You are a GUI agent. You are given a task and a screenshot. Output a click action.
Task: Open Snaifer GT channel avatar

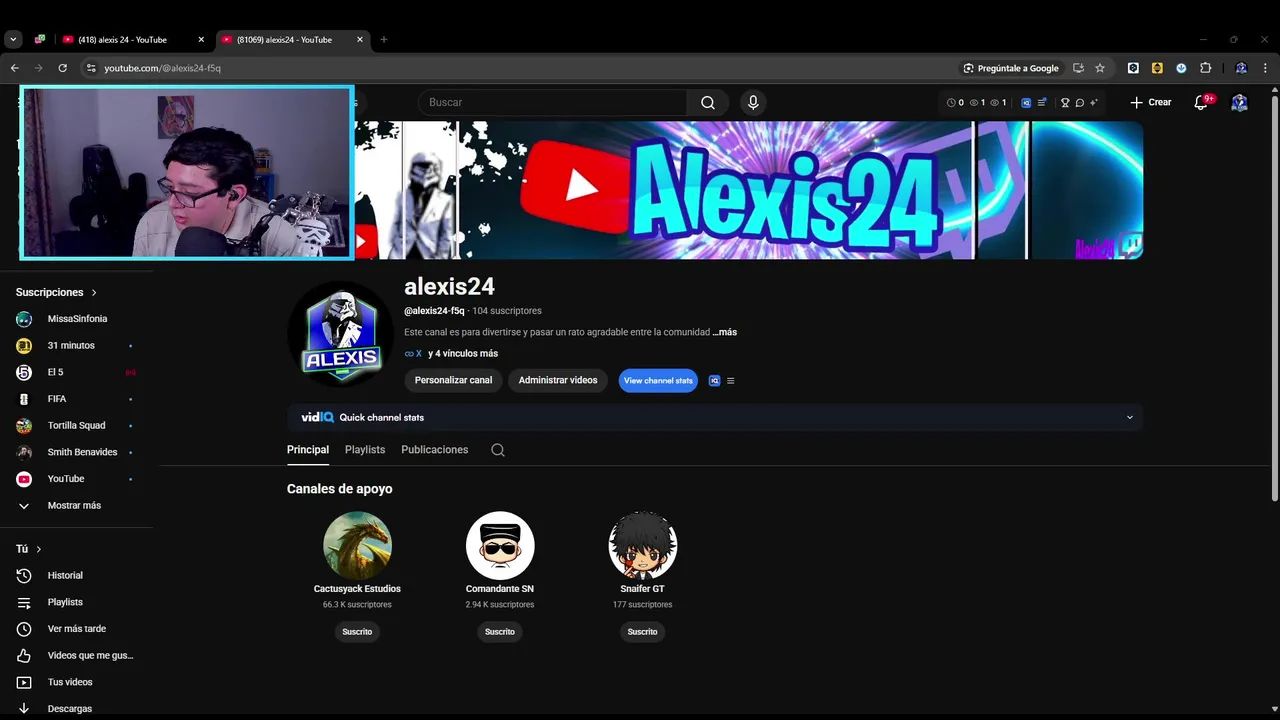pos(643,546)
